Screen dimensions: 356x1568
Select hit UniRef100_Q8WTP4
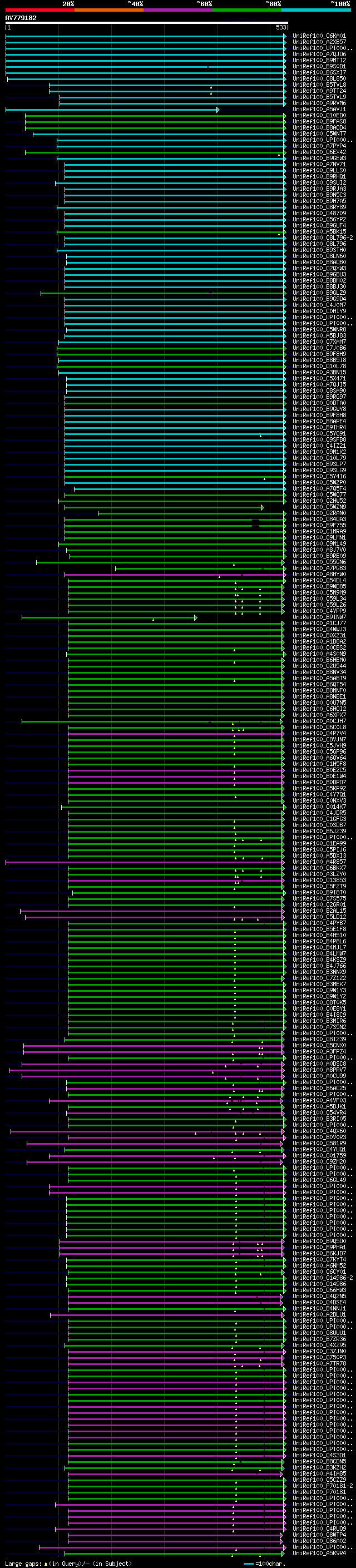pos(319,1535)
